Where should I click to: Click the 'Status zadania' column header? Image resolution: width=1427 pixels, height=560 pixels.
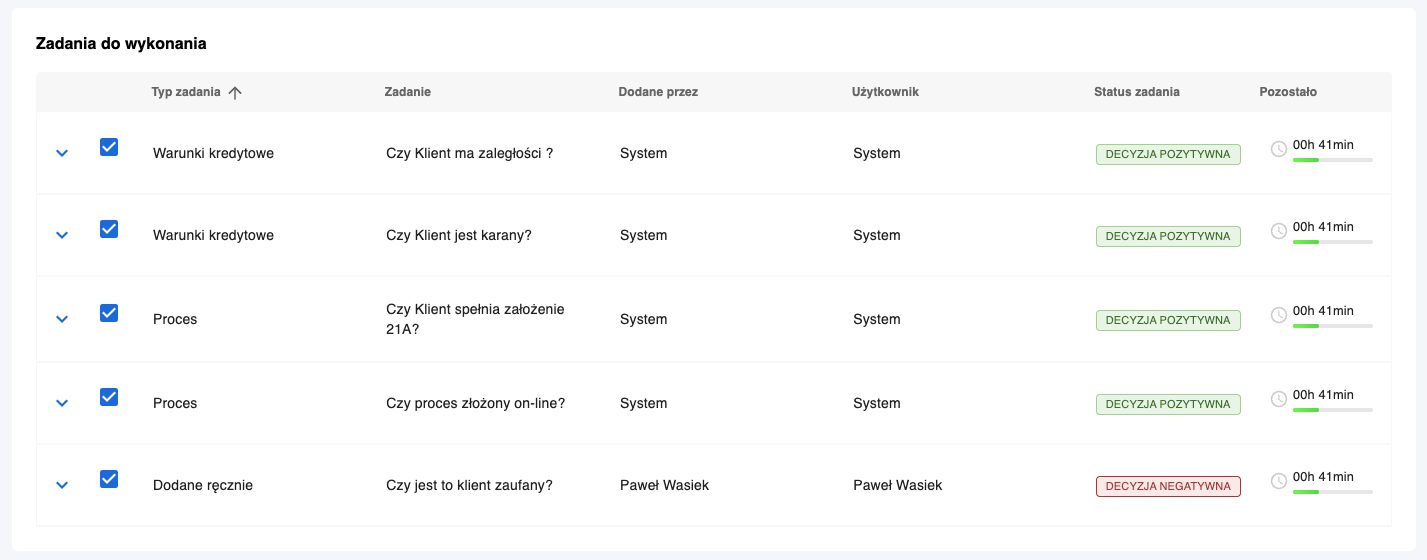click(1136, 92)
